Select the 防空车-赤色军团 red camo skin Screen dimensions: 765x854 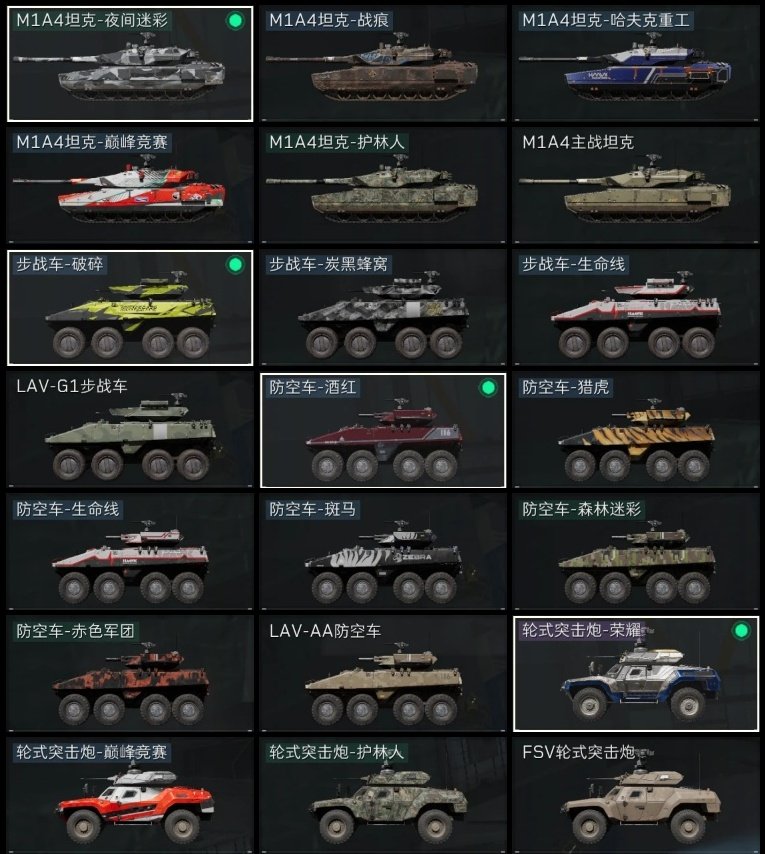(x=130, y=674)
